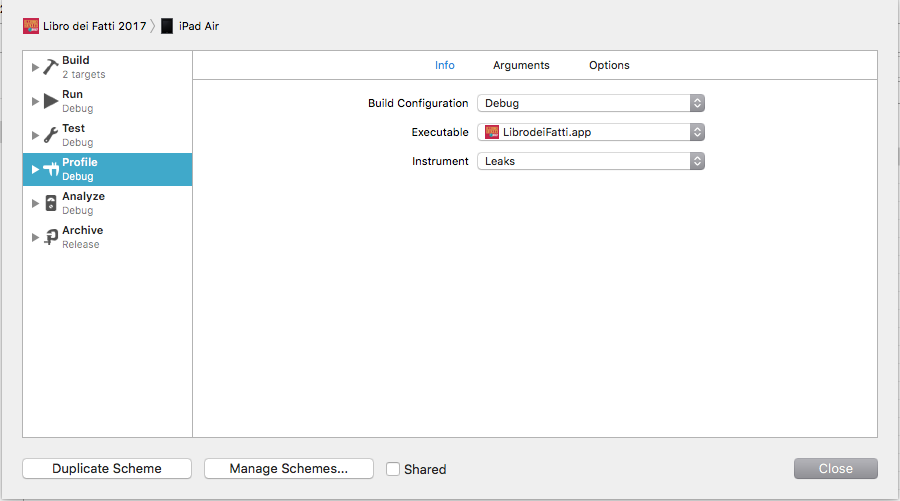Toggle the Shared checkbox
The image size is (900, 501).
click(393, 469)
